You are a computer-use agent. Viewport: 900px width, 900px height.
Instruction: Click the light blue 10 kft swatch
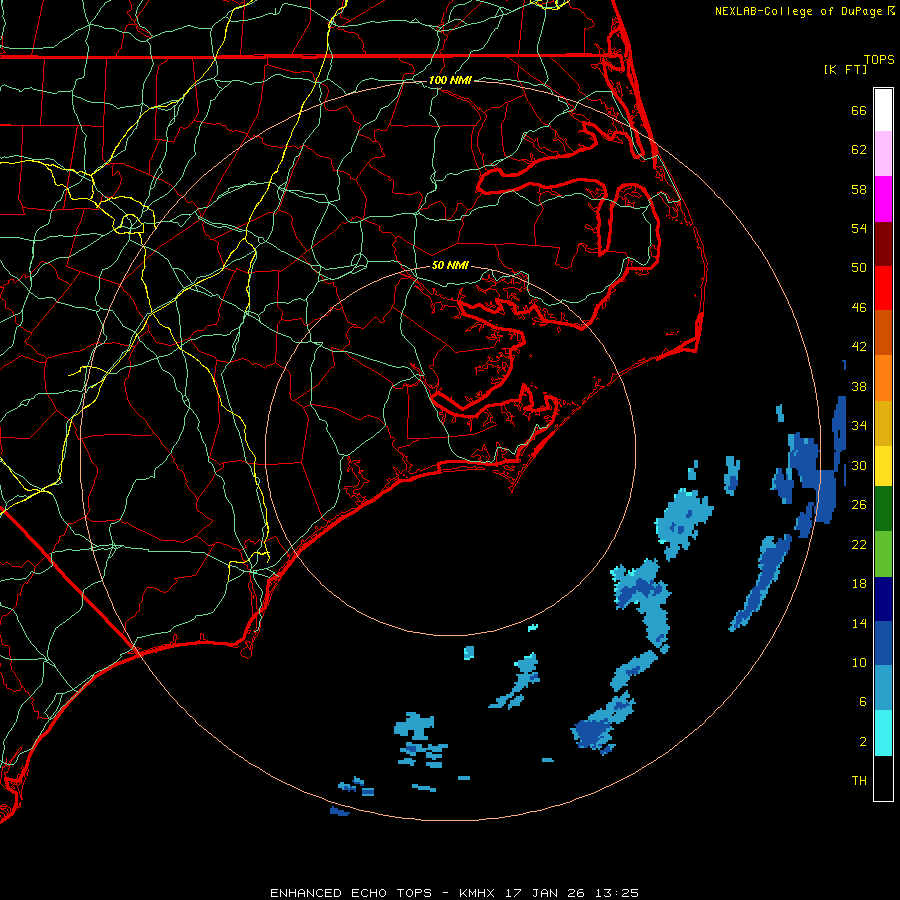pyautogui.click(x=883, y=688)
